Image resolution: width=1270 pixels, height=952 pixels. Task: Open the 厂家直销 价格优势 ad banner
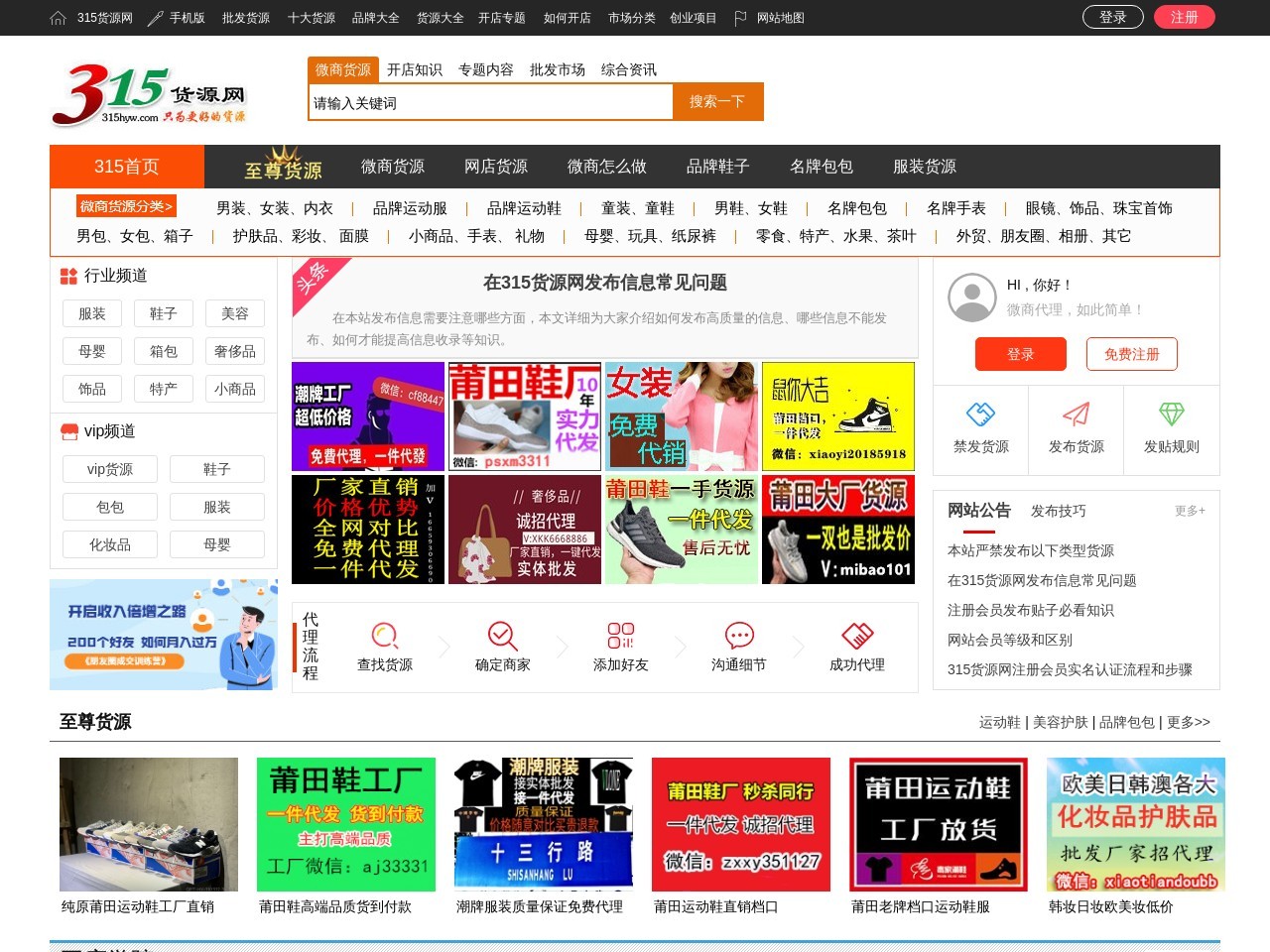click(x=368, y=530)
